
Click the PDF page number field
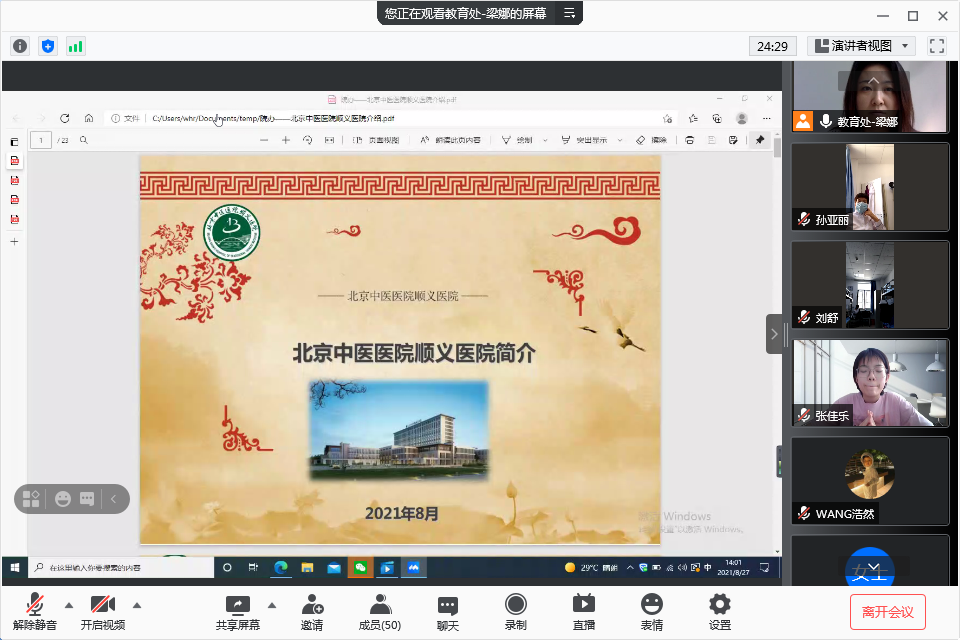click(x=41, y=140)
